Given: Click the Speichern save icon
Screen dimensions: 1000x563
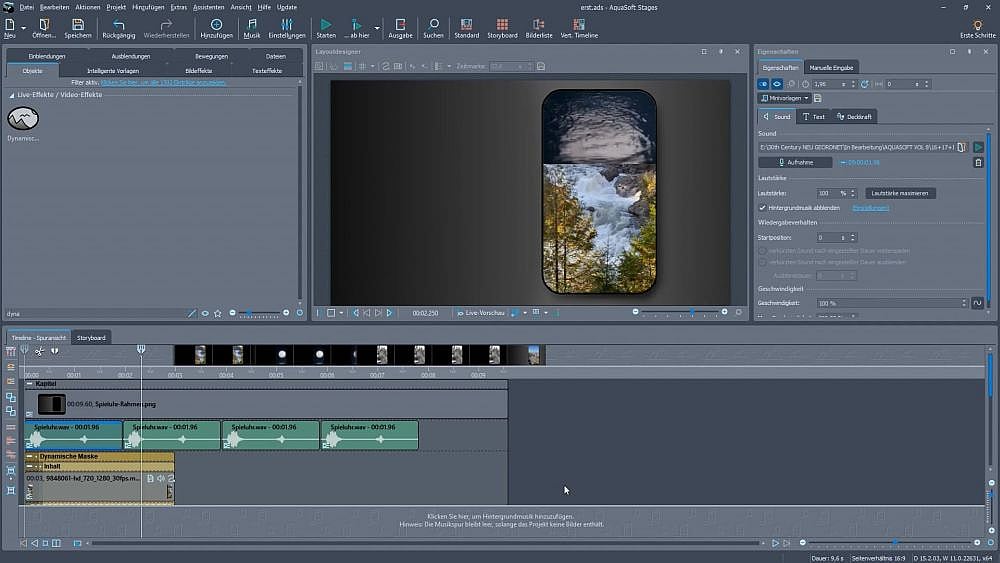Looking at the screenshot, I should pos(78,24).
